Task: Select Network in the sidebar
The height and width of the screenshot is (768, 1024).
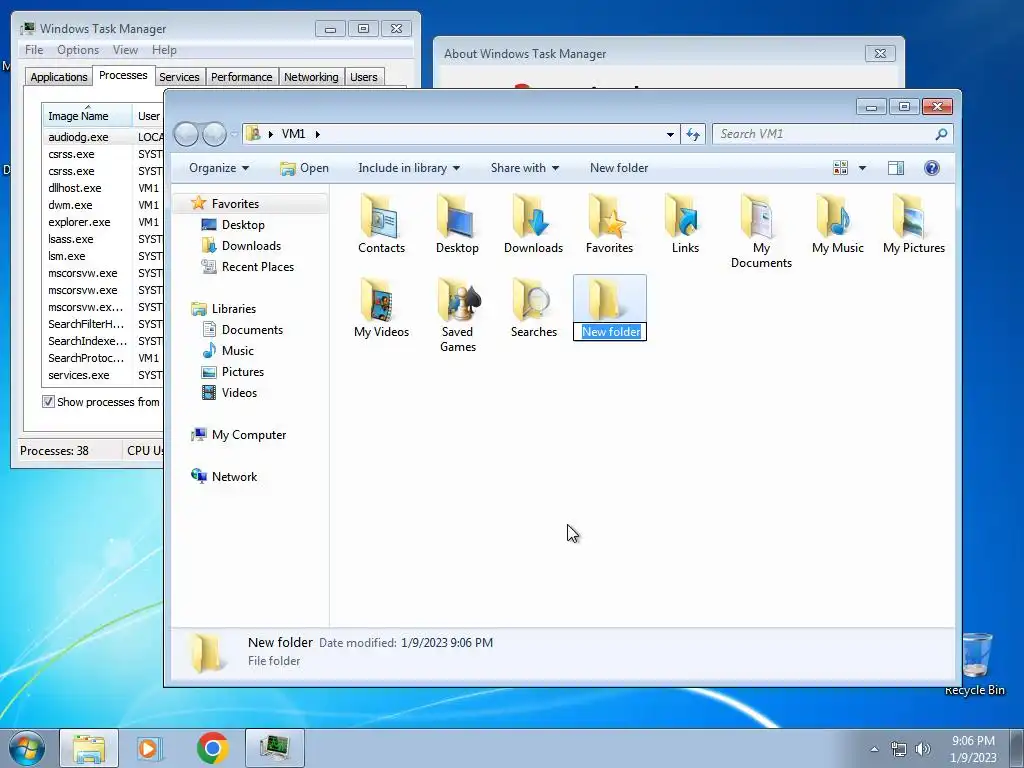Action: [234, 477]
